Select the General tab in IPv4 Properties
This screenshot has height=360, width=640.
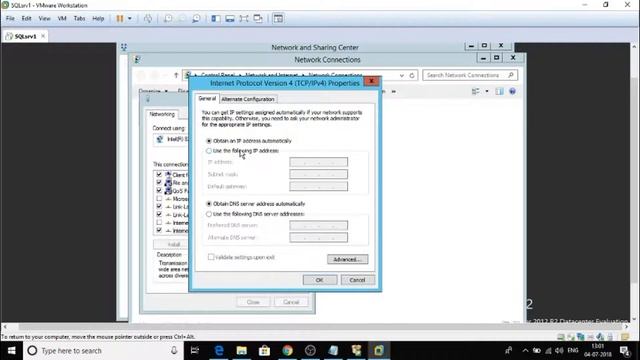207,99
